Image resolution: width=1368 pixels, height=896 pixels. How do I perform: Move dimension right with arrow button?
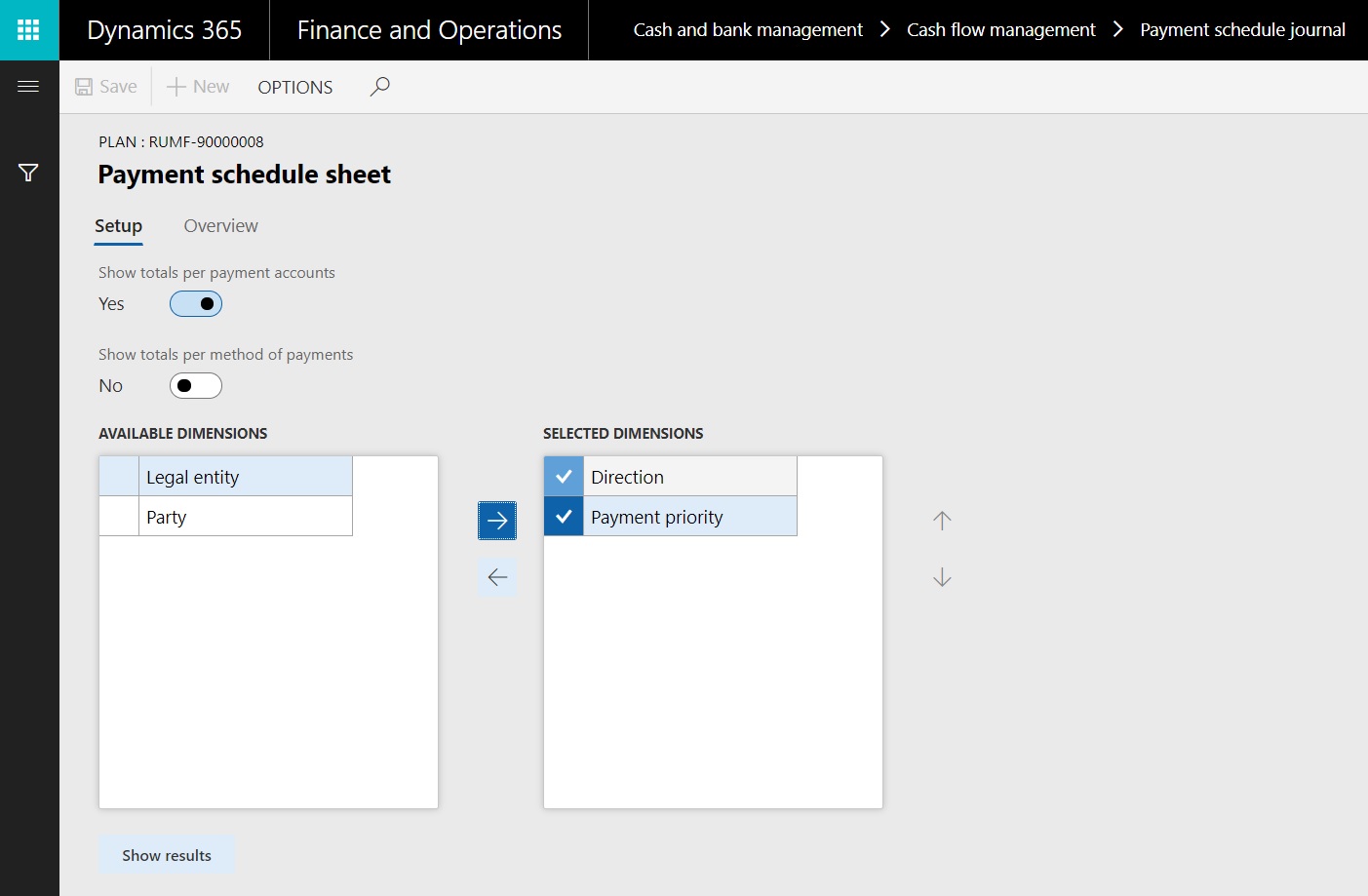tap(497, 521)
